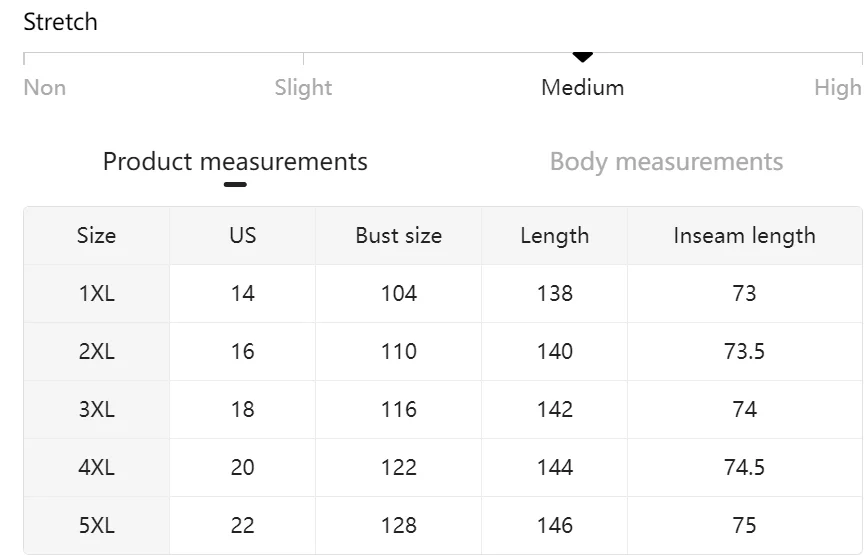Viewport: 868px width, 555px height.
Task: Click the Inseam length column header
Action: [x=744, y=236]
